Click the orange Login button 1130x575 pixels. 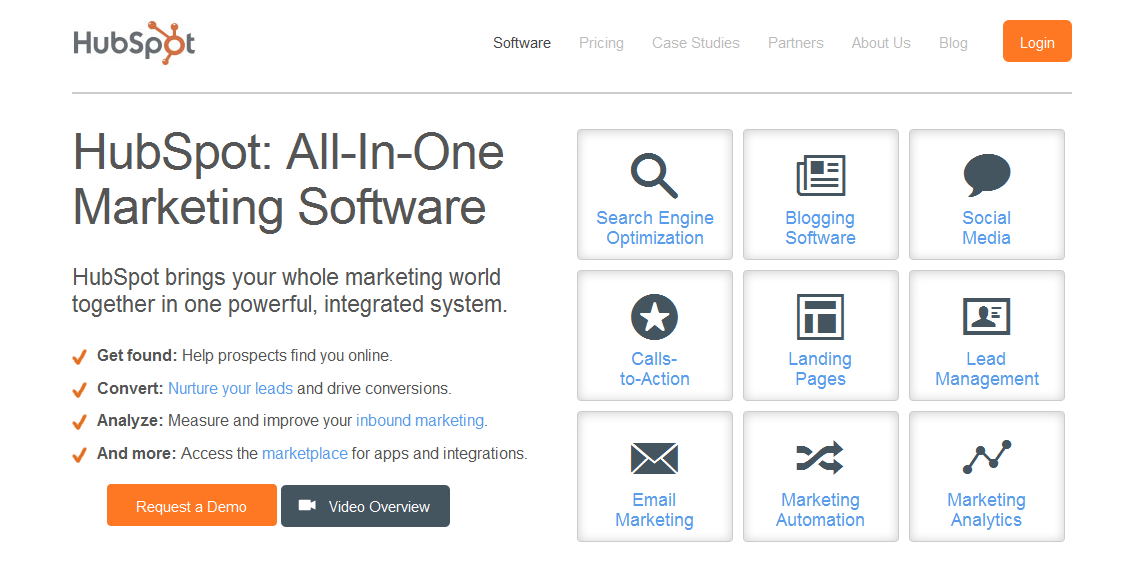pos(1037,41)
